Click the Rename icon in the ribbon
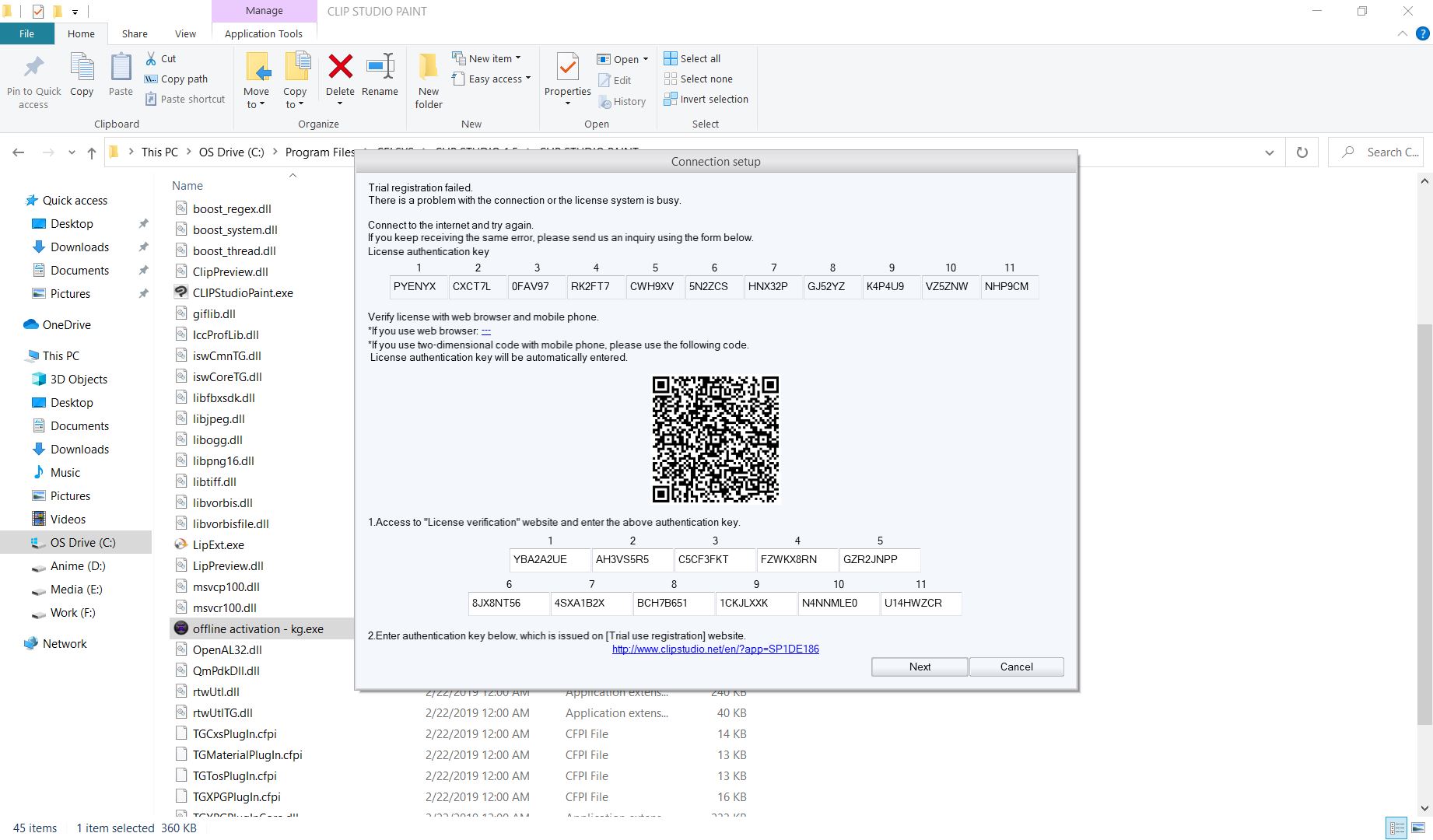The height and width of the screenshot is (840, 1433). click(x=380, y=68)
